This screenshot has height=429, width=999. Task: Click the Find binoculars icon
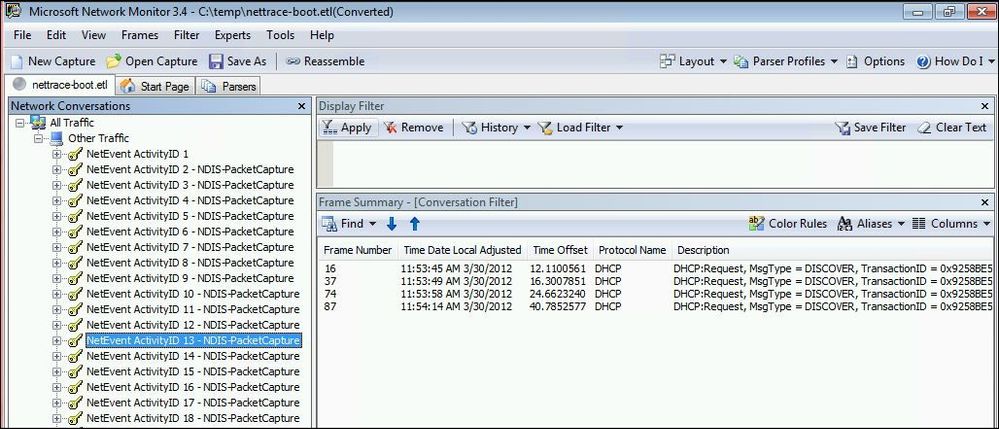pyautogui.click(x=329, y=224)
